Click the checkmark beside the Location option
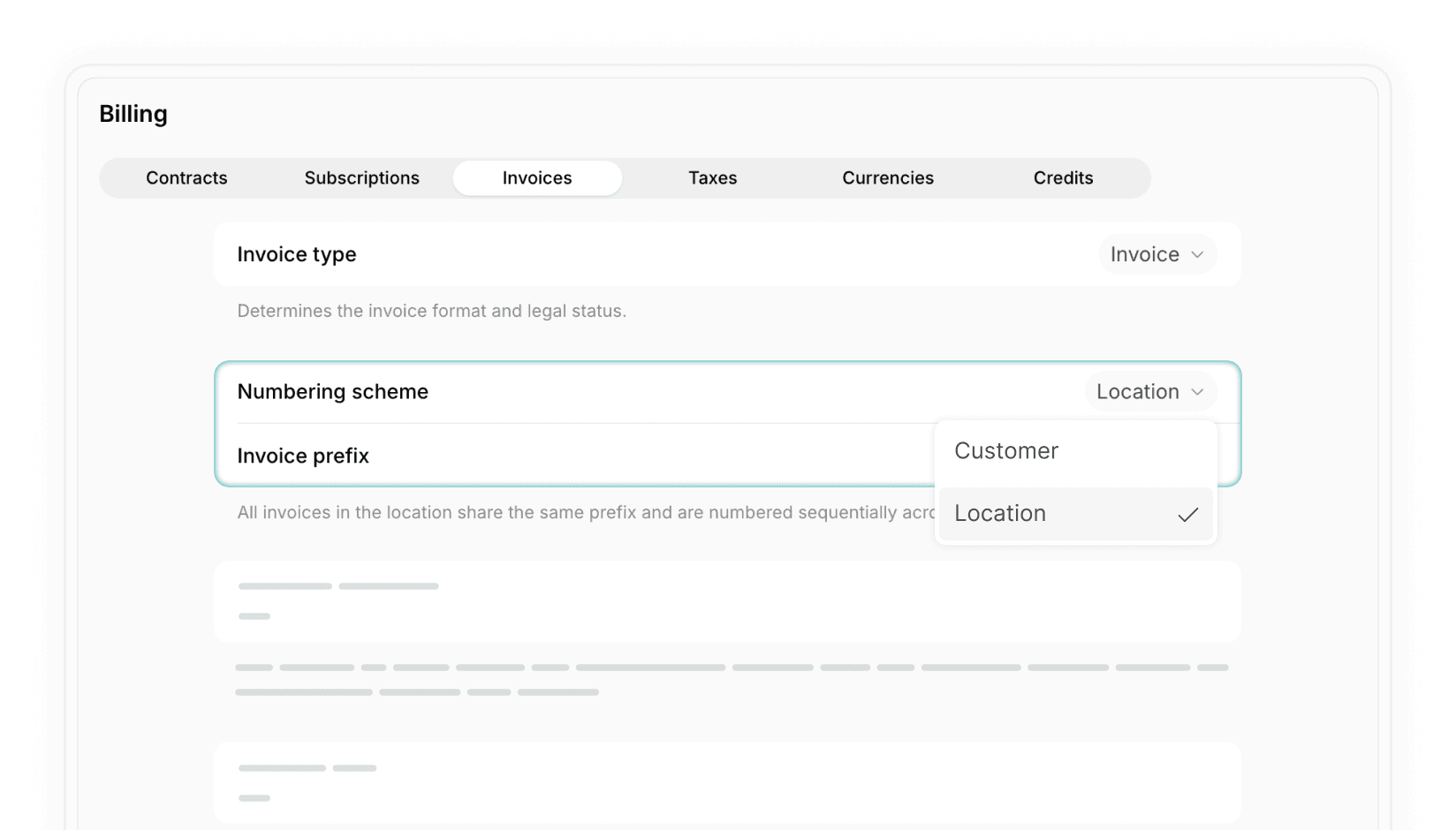 1187,515
